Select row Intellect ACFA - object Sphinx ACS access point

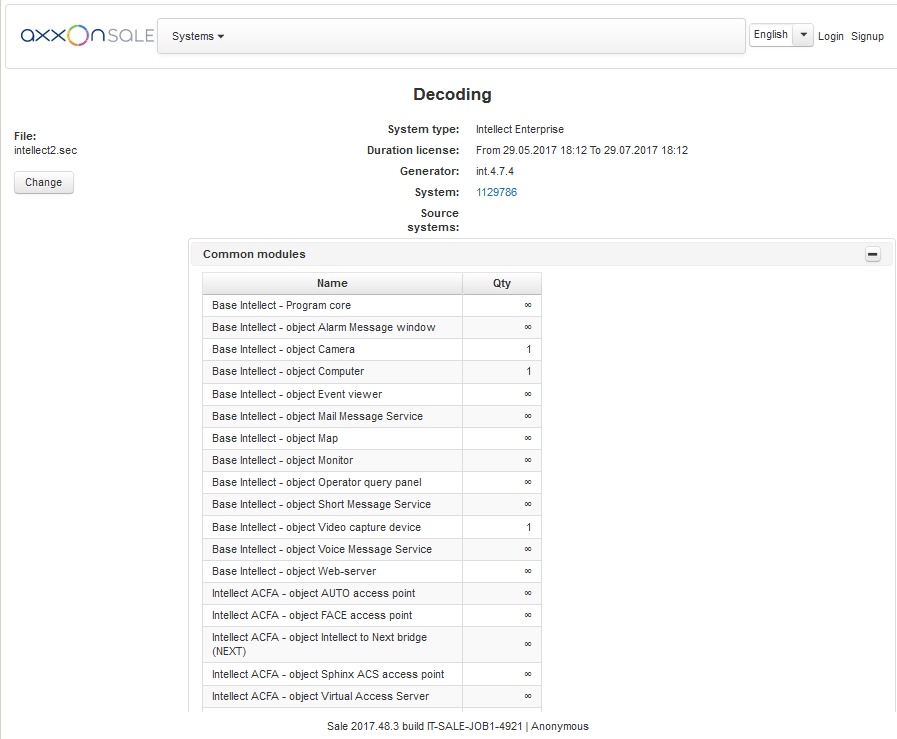pos(371,674)
